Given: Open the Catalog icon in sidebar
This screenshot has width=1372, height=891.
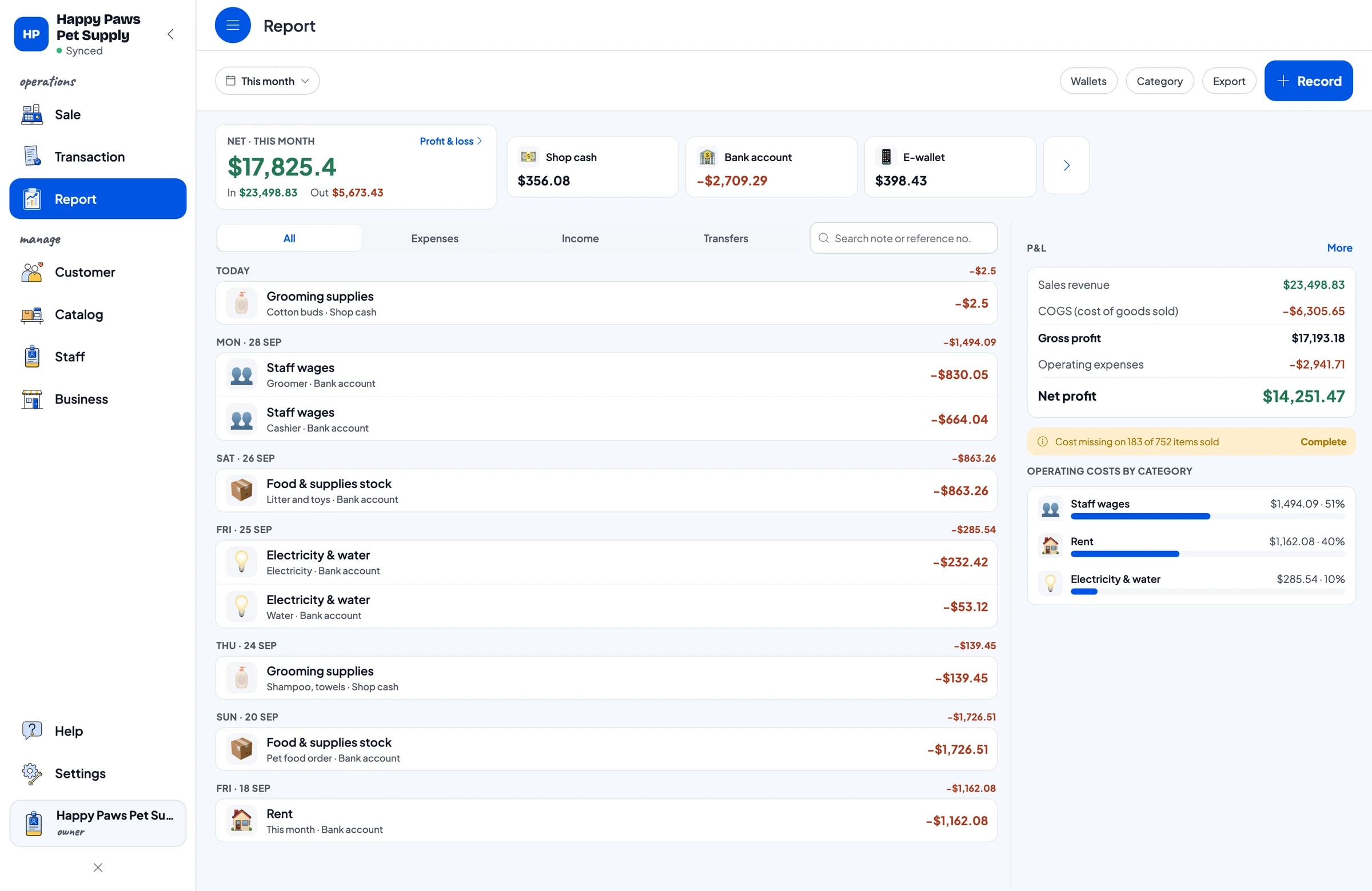Looking at the screenshot, I should click(31, 315).
